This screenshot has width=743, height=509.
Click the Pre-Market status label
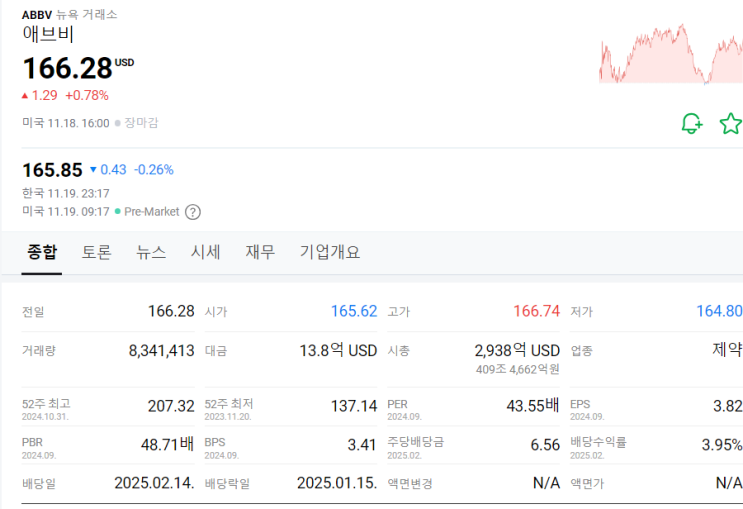152,212
